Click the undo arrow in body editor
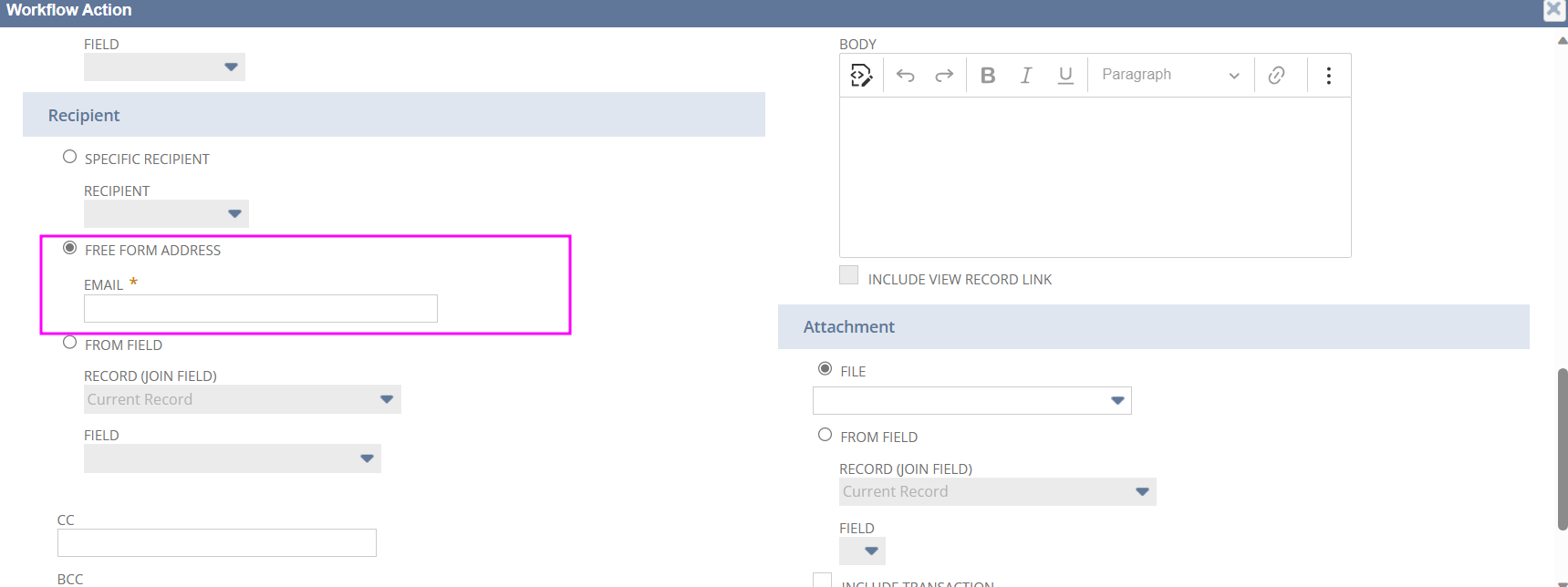 pyautogui.click(x=905, y=75)
